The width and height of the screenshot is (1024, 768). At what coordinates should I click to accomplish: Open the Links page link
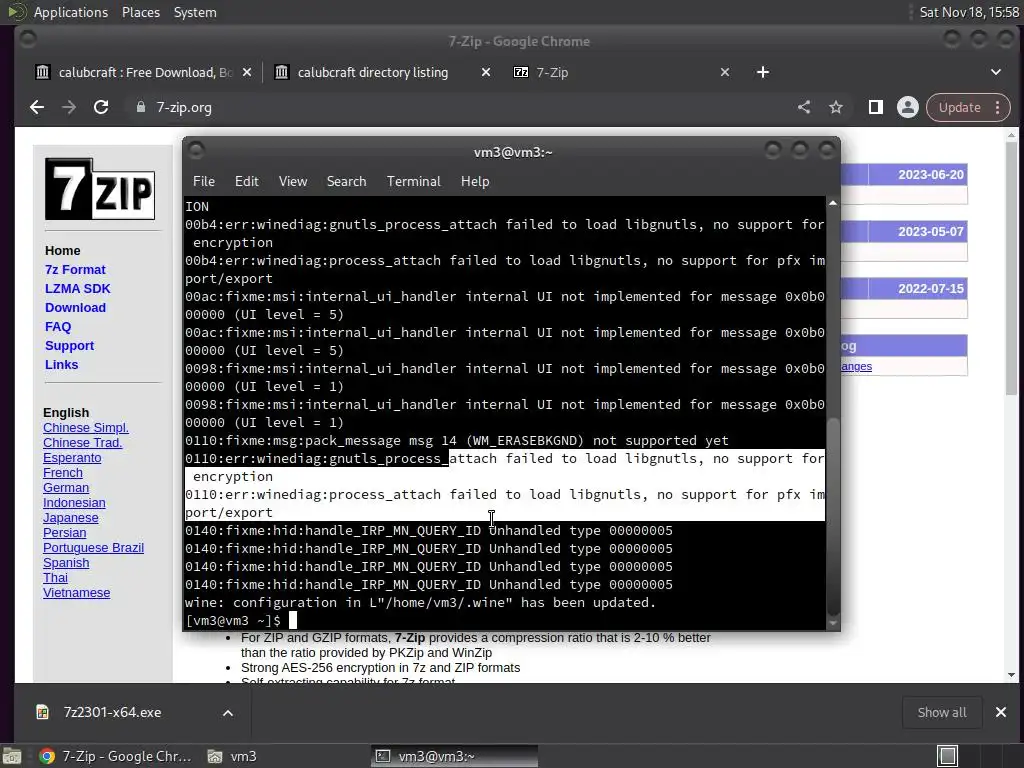pos(61,364)
